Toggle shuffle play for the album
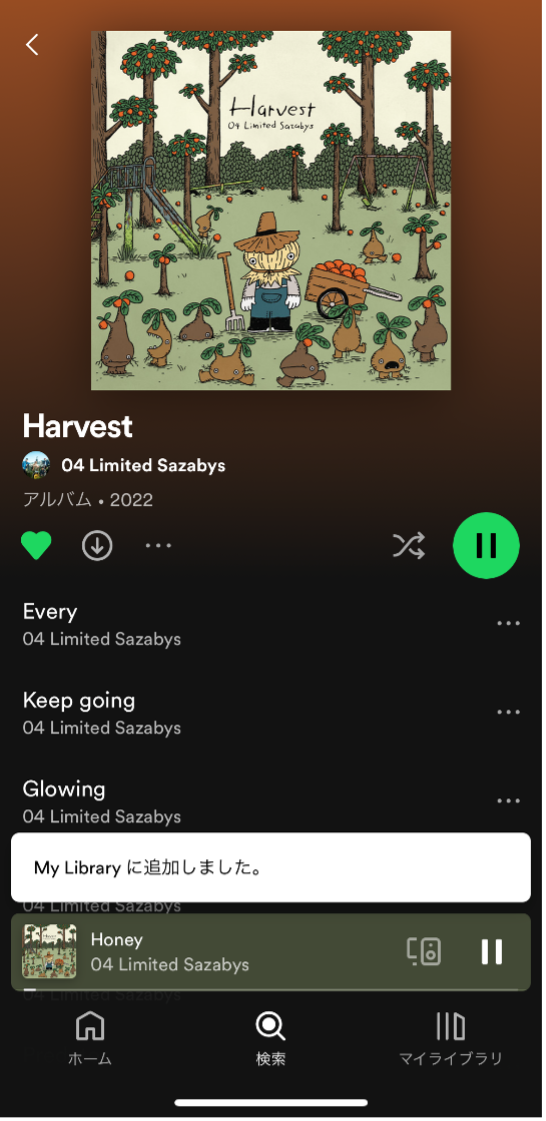546x1121 pixels. 409,545
